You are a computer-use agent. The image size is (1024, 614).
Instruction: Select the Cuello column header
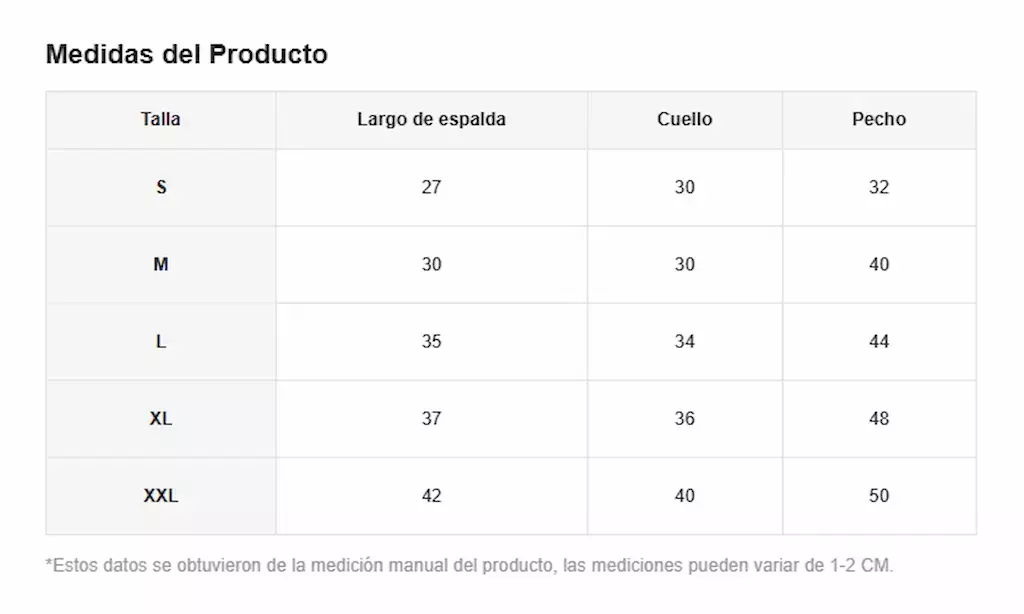click(x=684, y=119)
